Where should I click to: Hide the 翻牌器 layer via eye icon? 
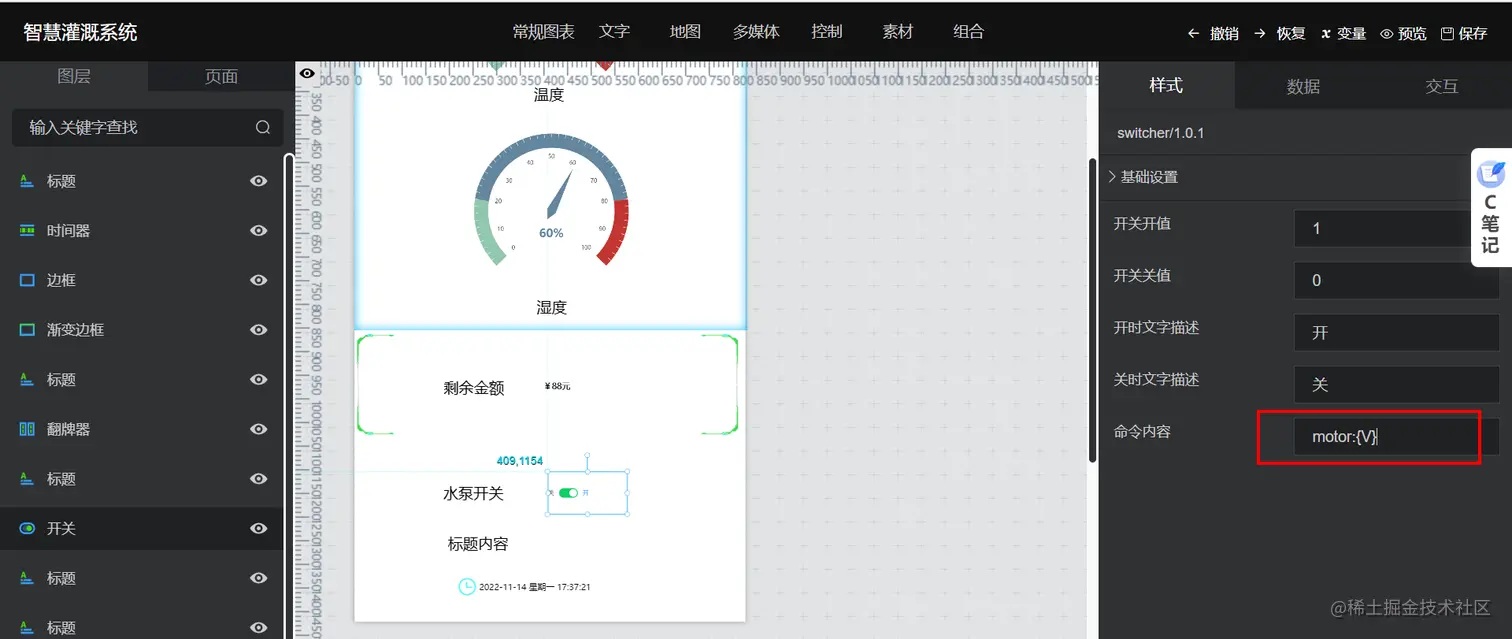click(x=259, y=429)
